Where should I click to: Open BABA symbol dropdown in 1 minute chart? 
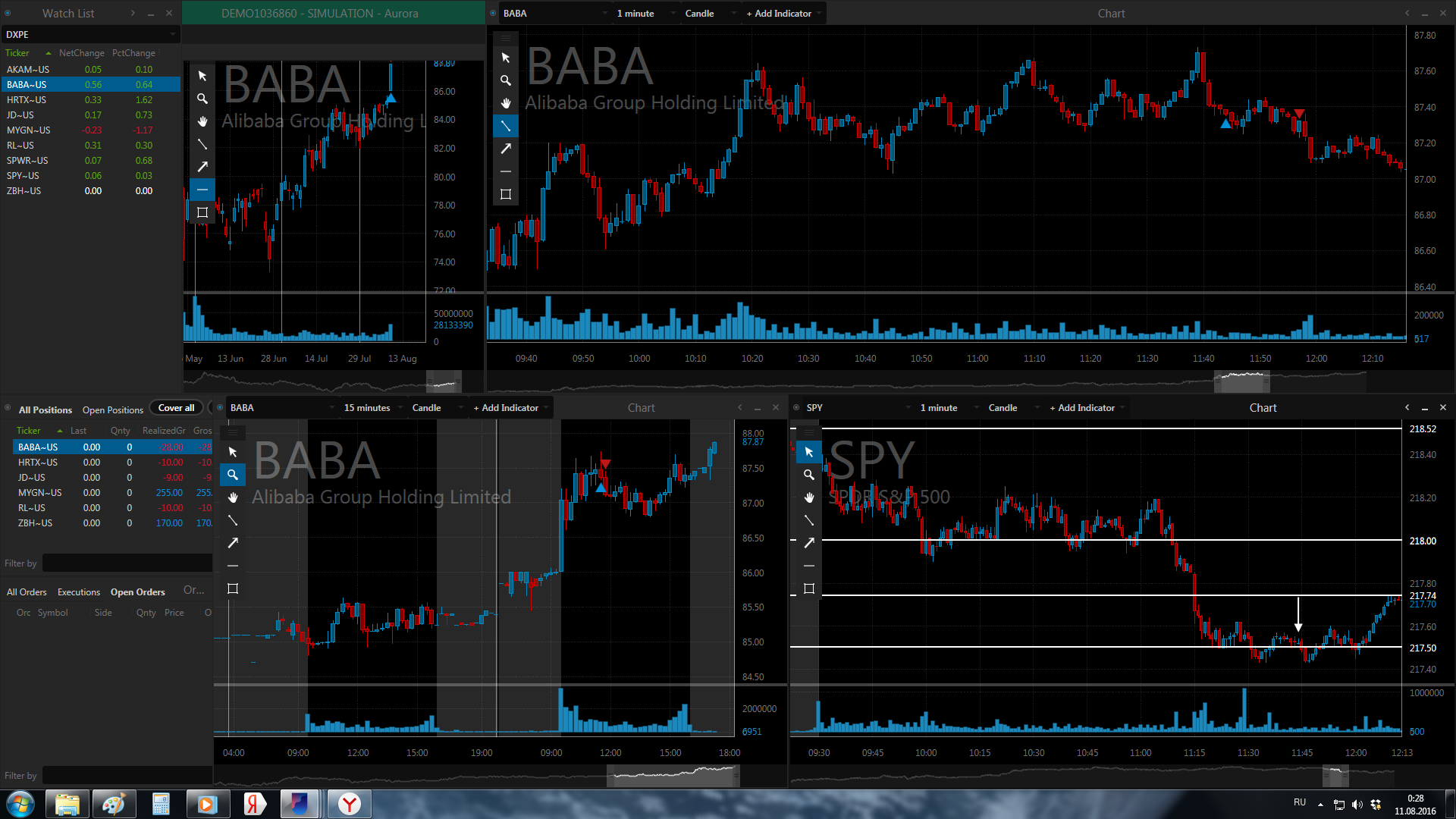coord(555,13)
